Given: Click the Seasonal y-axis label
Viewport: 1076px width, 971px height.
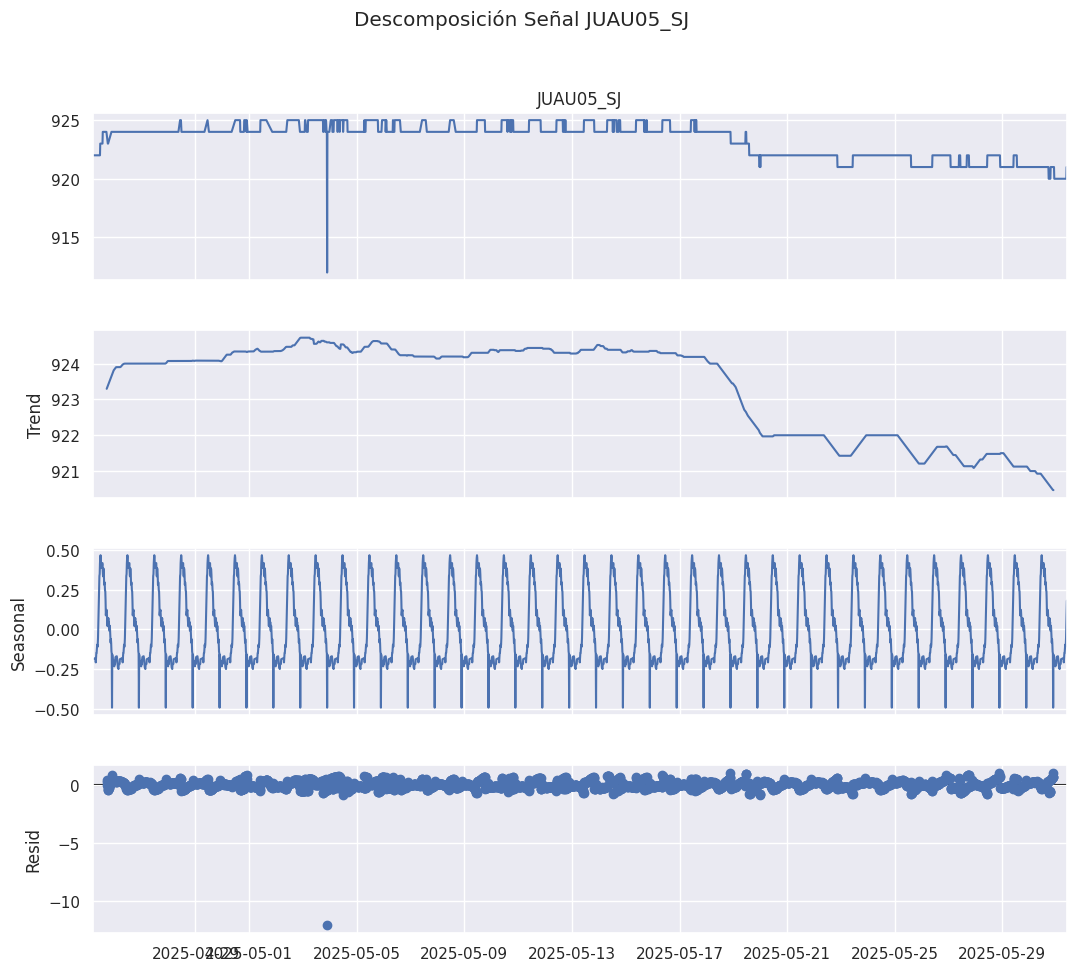Looking at the screenshot, I should coord(18,633).
